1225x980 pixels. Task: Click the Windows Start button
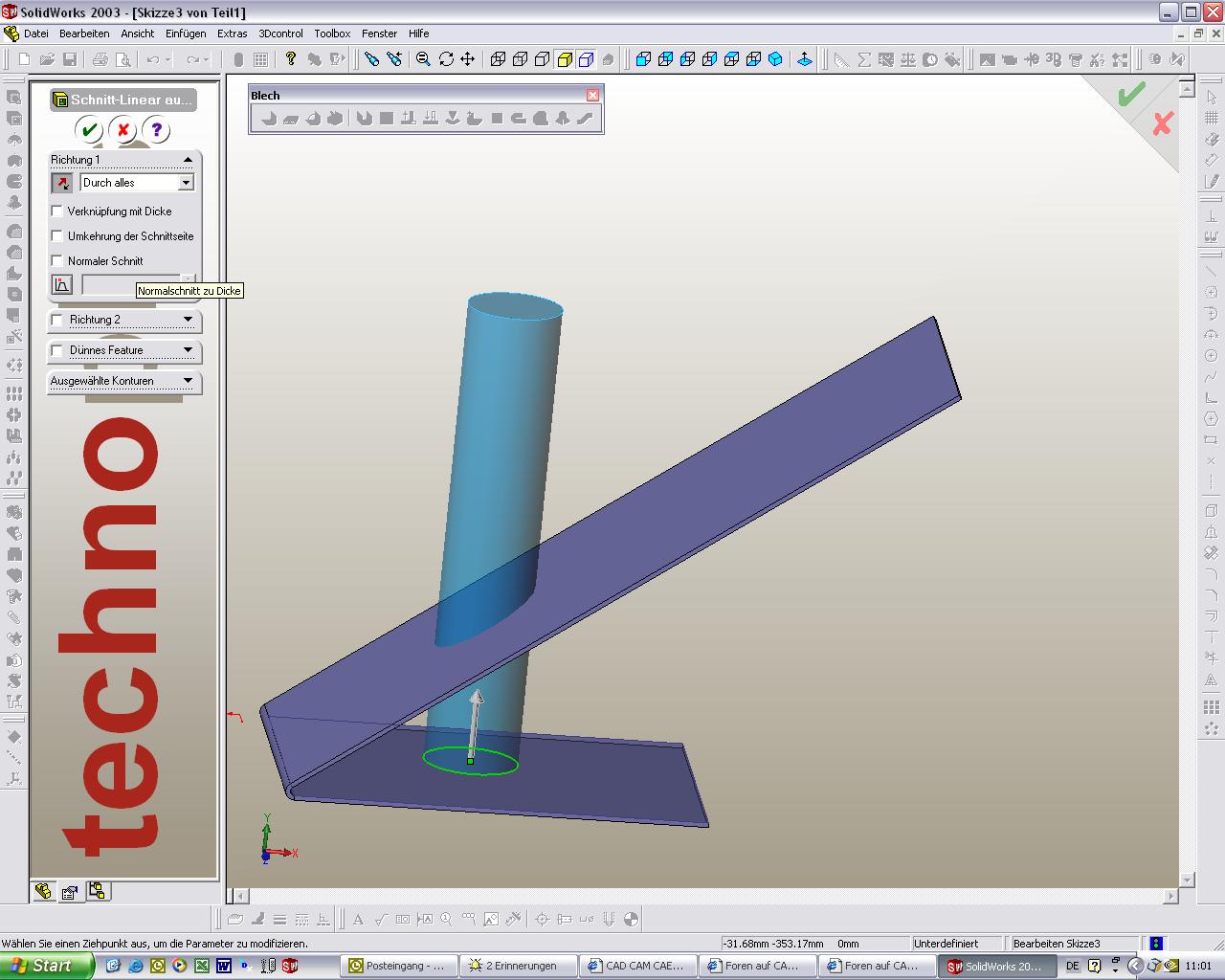coord(43,966)
